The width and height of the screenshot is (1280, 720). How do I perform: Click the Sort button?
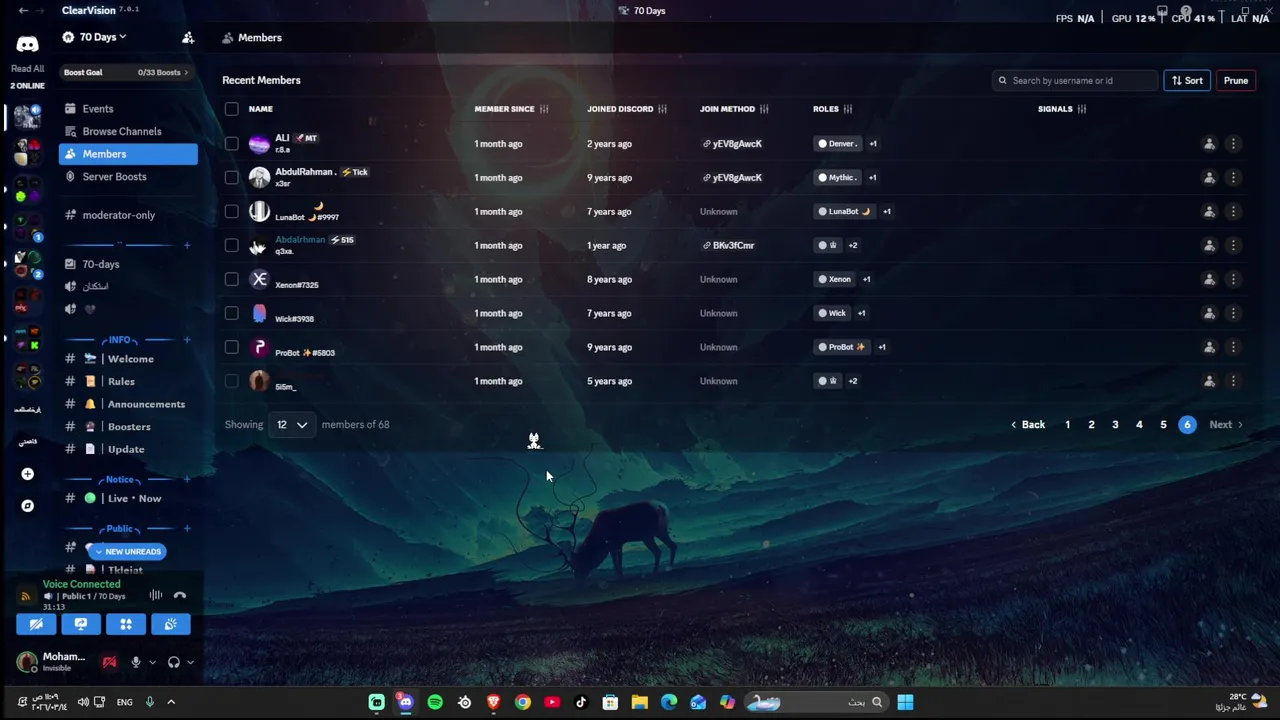pyautogui.click(x=1187, y=81)
